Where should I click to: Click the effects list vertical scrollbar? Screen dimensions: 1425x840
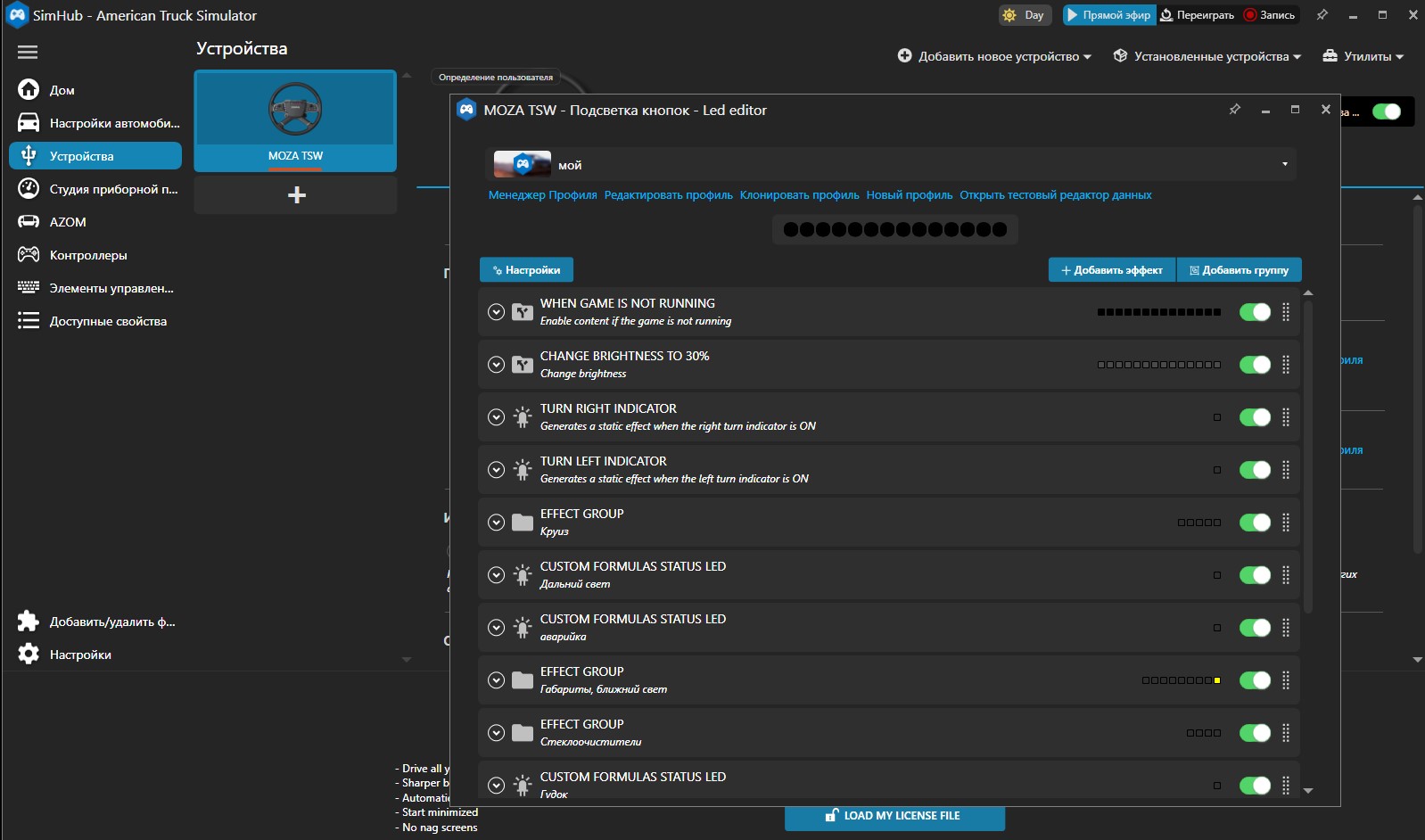[1308, 457]
